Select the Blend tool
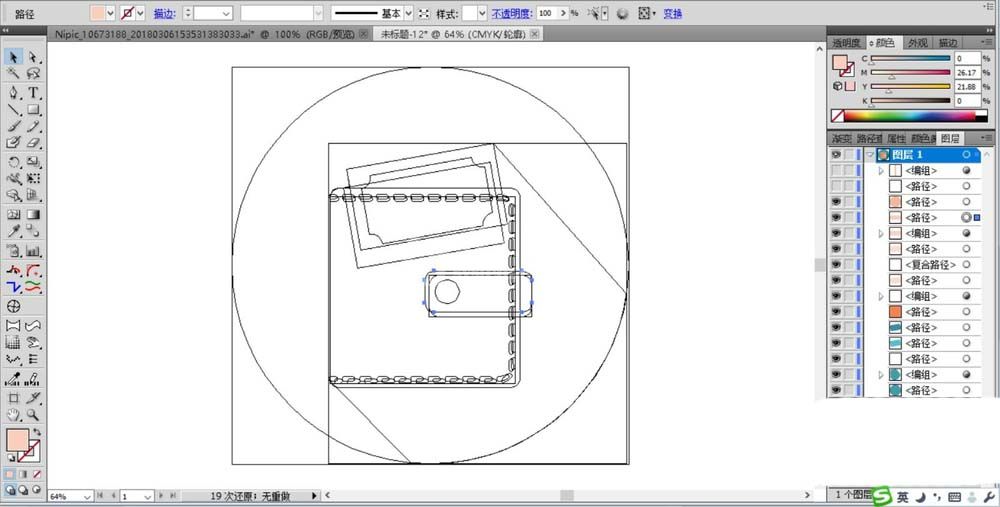Screen dimensions: 1000x507 (x=33, y=231)
